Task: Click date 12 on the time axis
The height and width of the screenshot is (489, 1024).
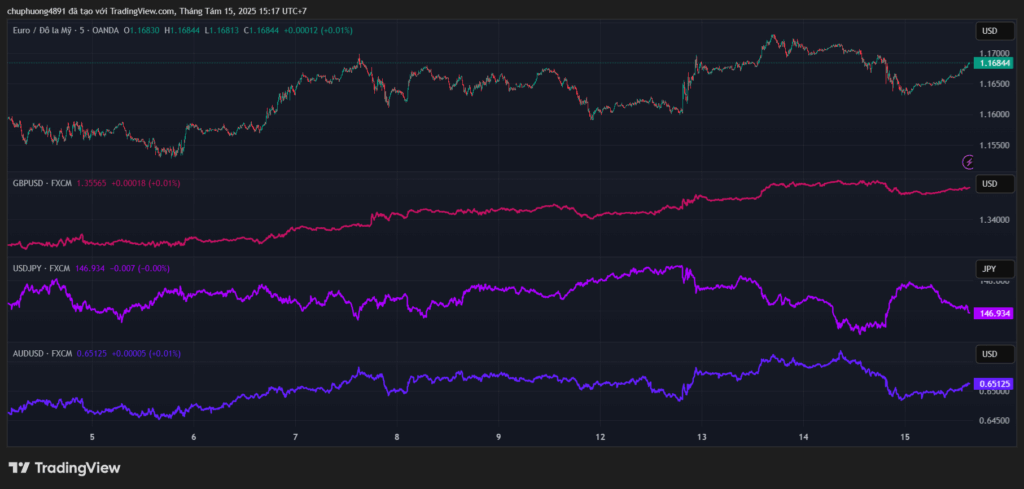Action: pos(600,437)
